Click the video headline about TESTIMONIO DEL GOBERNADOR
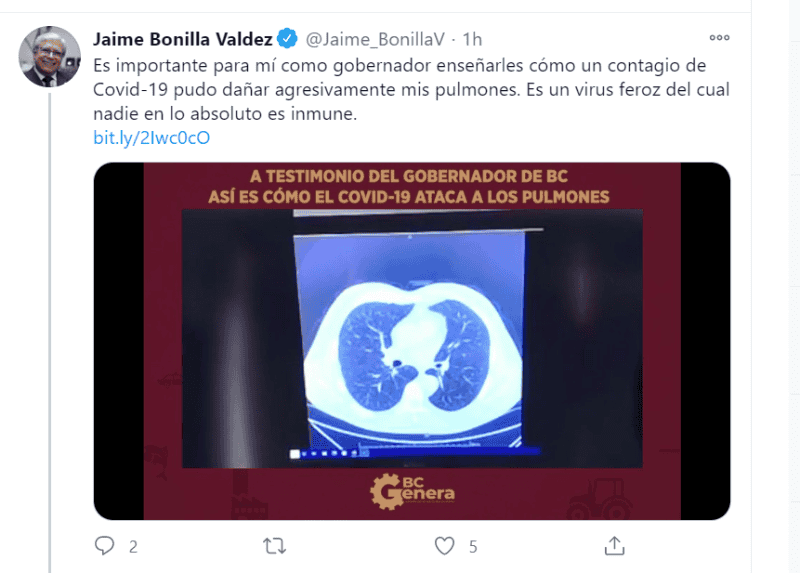This screenshot has height=573, width=800. pos(409,187)
